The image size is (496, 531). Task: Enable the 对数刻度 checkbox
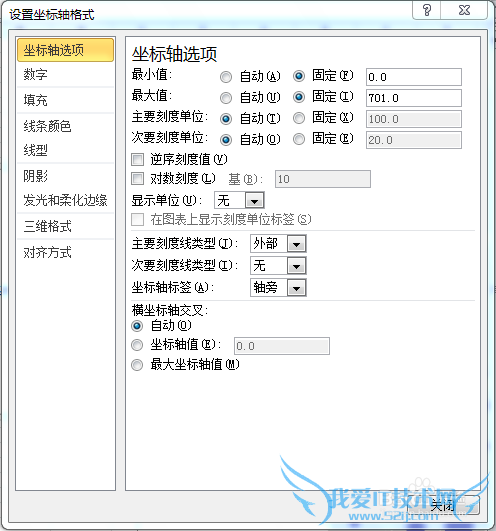pos(137,178)
